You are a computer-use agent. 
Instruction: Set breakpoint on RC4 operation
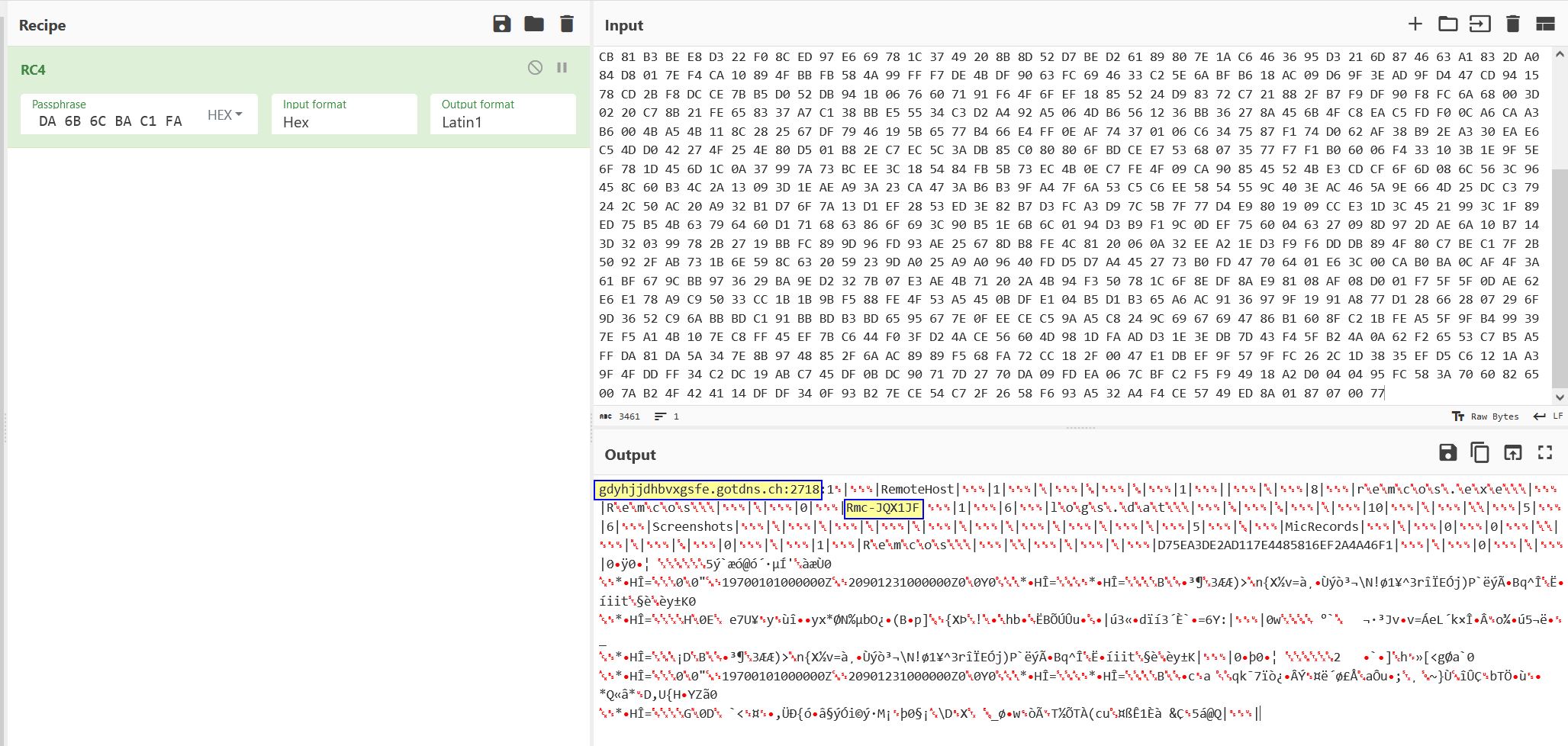click(x=562, y=67)
